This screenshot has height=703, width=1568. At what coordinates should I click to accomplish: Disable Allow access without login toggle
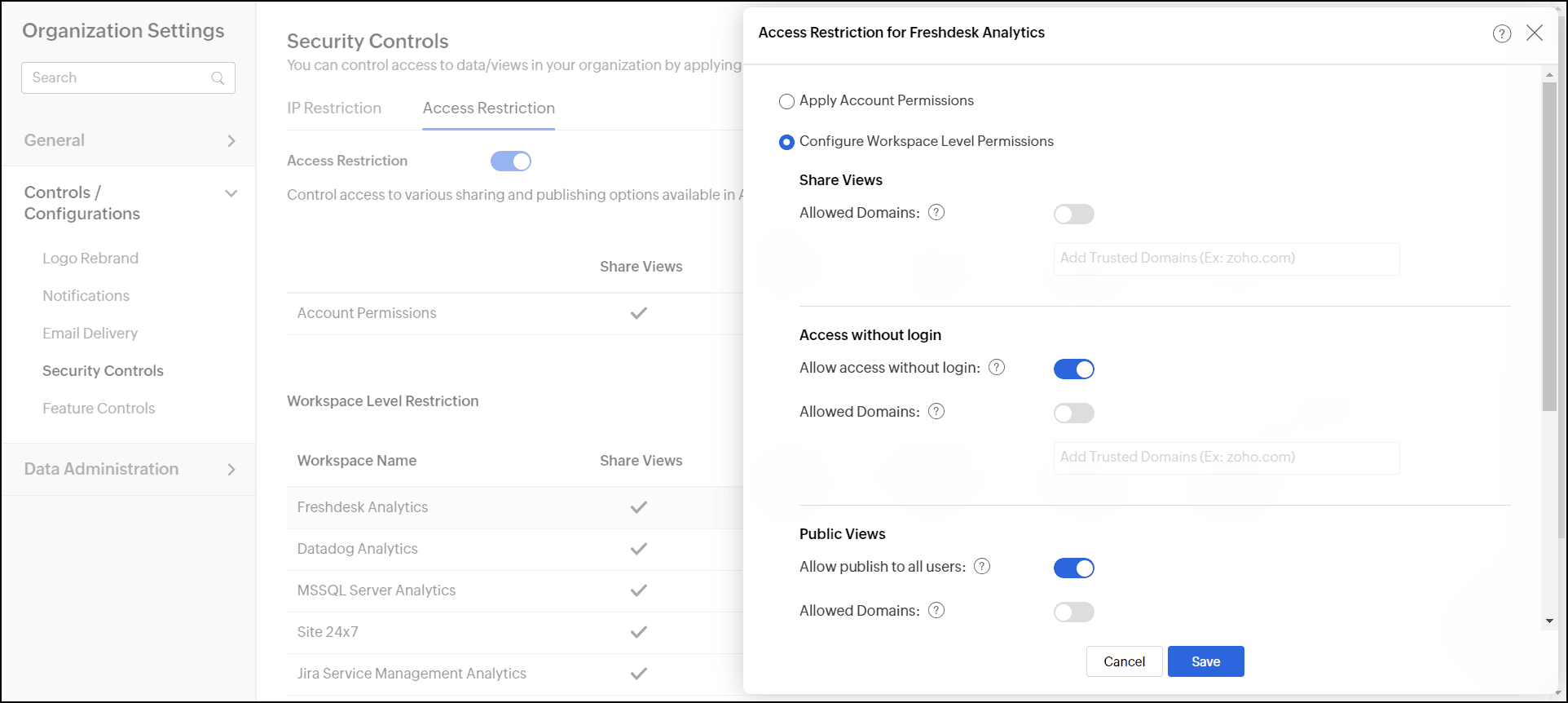pos(1073,369)
